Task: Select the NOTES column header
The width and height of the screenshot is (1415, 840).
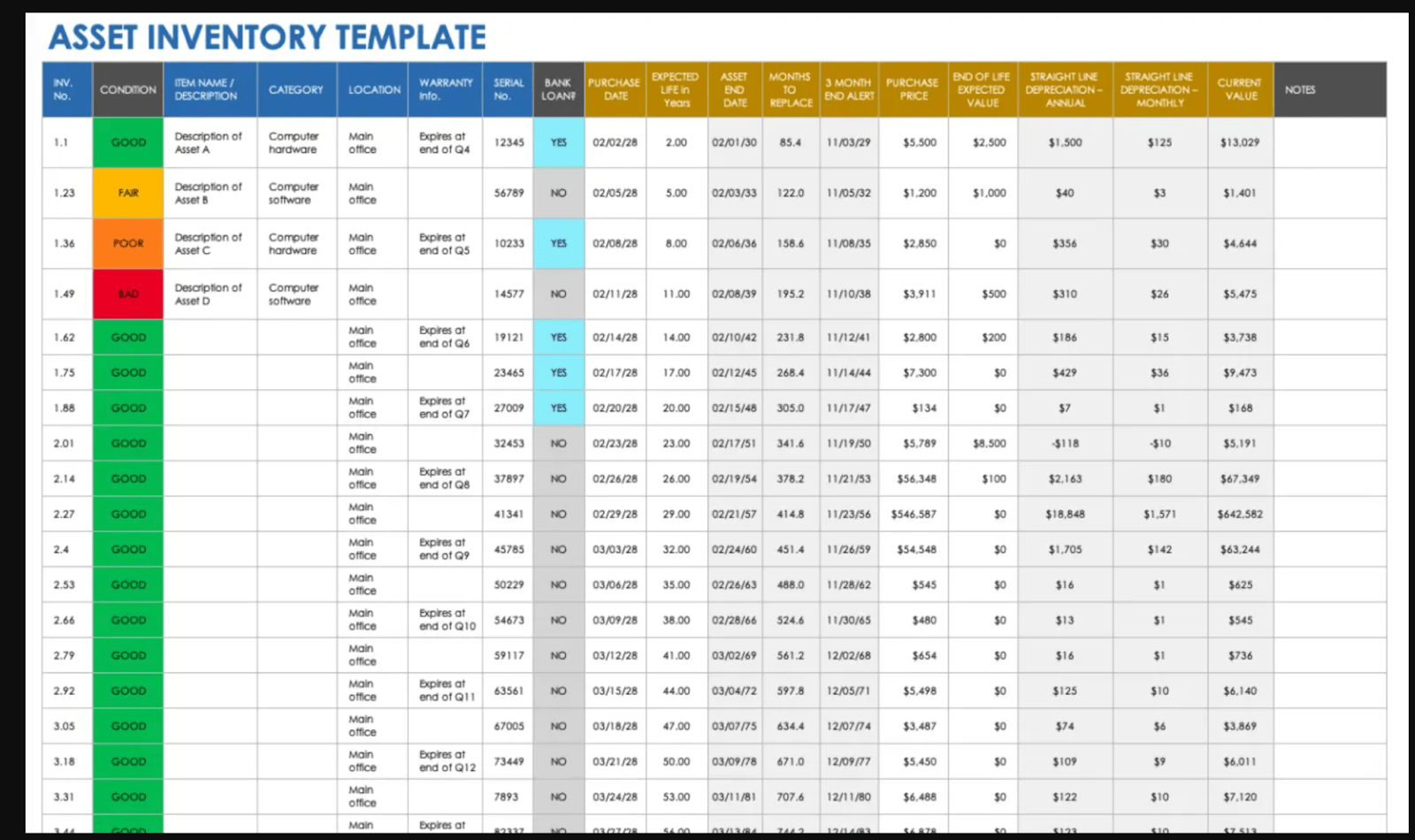Action: [1330, 89]
